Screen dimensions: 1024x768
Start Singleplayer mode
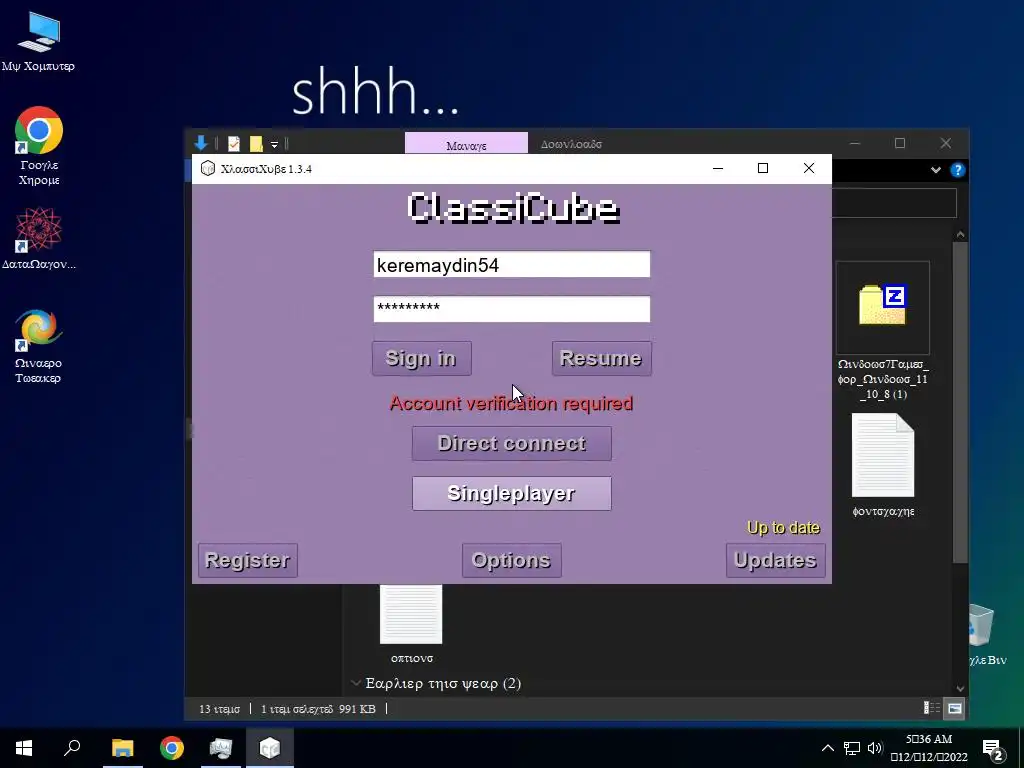click(511, 493)
